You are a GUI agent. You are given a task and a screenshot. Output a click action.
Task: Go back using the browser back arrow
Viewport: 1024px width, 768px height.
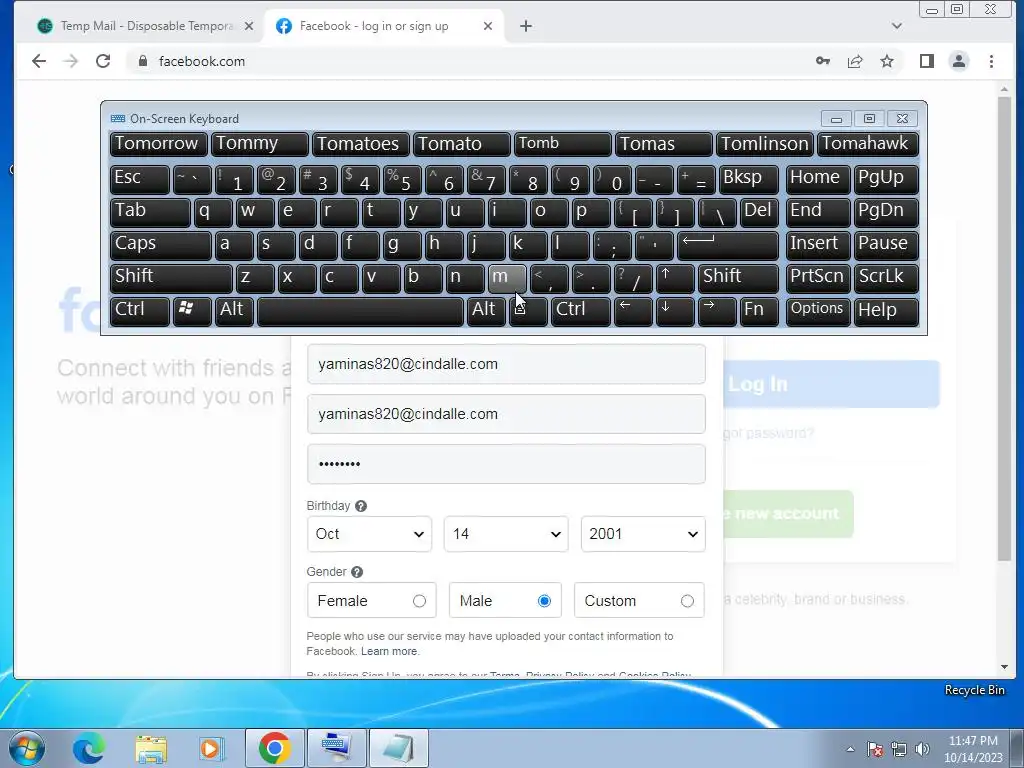coord(39,61)
